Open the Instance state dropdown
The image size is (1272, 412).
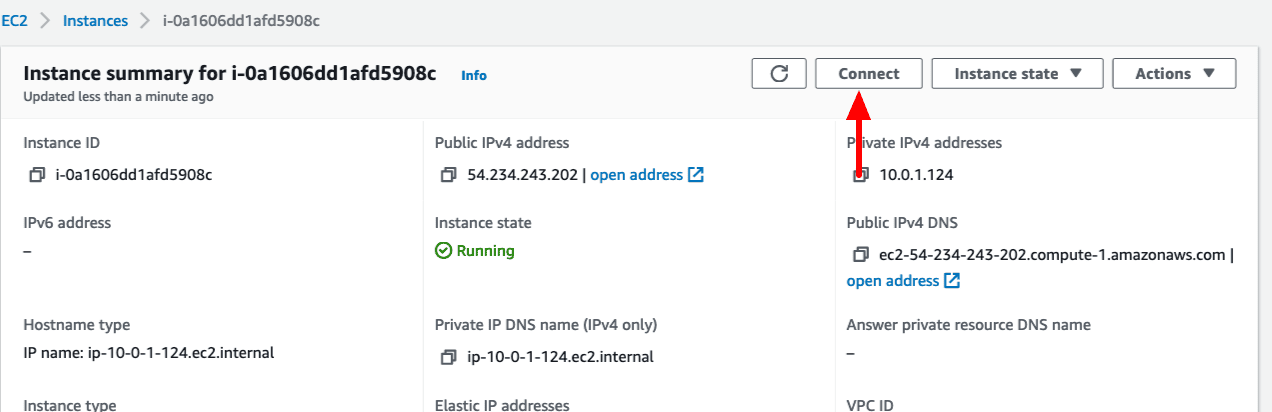1017,73
